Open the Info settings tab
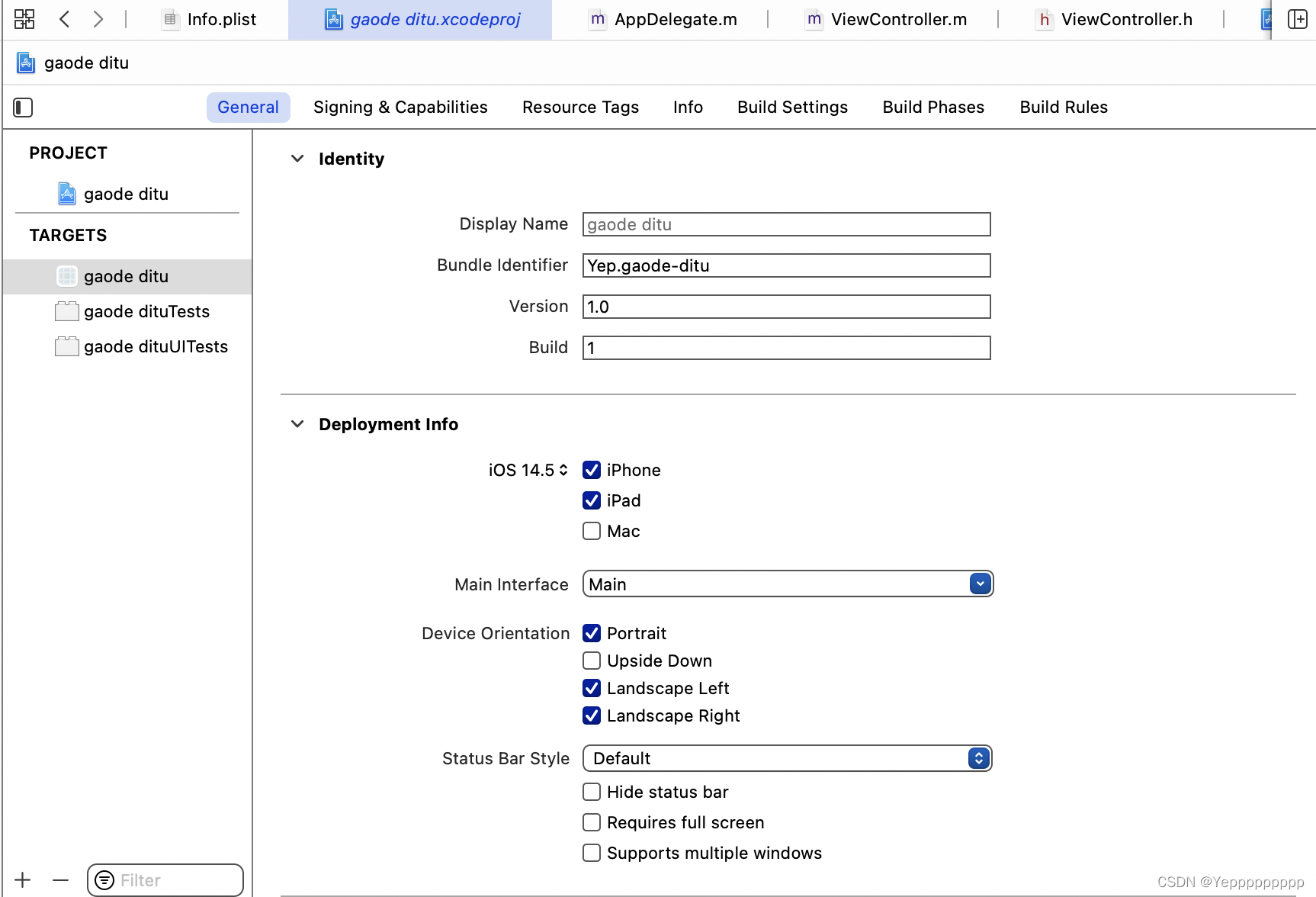The height and width of the screenshot is (897, 1316). point(688,108)
